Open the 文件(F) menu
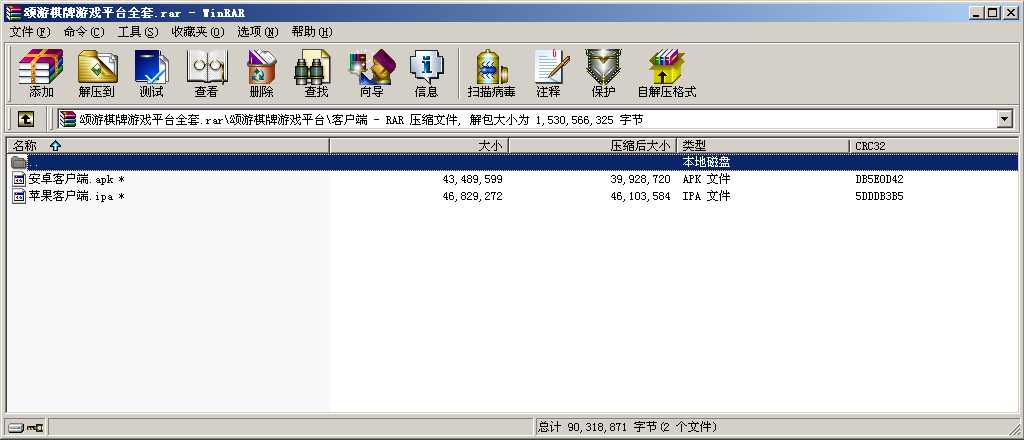This screenshot has width=1024, height=440. [30, 31]
